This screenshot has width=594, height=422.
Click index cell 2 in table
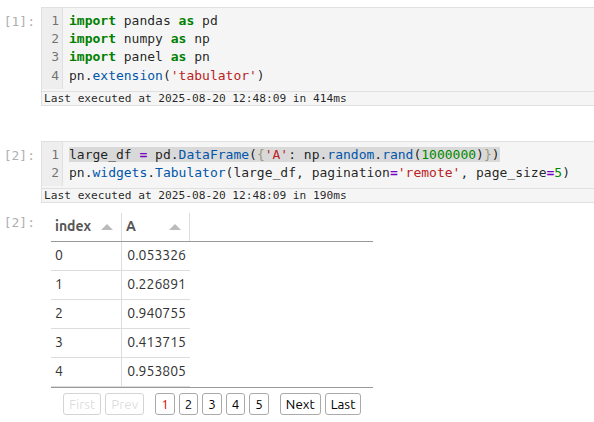86,314
